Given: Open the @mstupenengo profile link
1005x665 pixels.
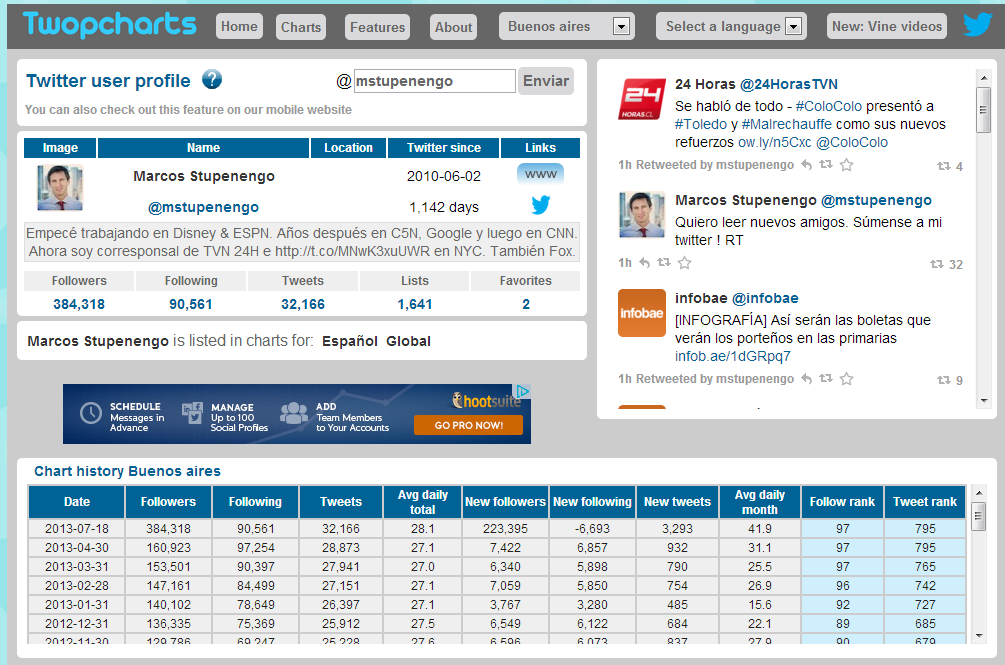Looking at the screenshot, I should point(203,207).
